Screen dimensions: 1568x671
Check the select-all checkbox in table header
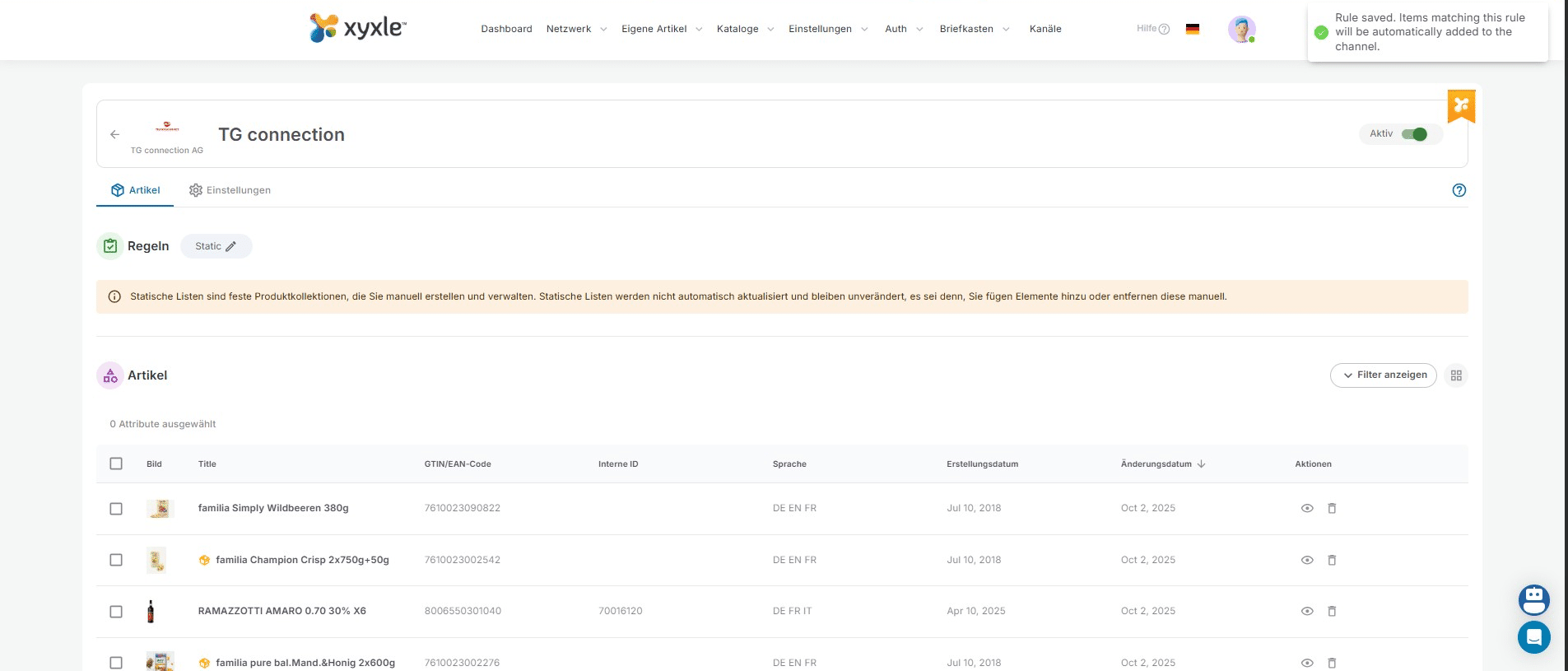116,464
